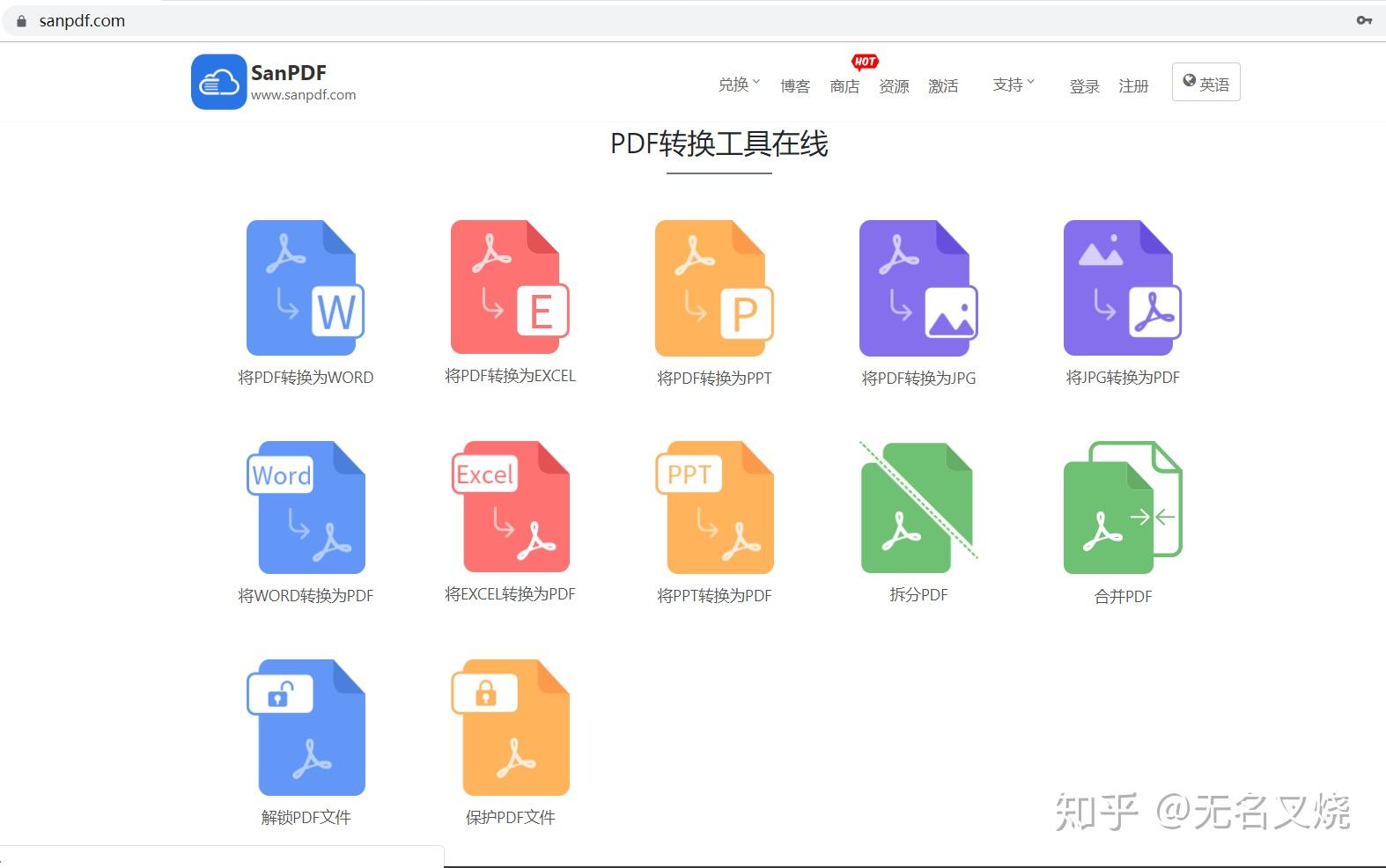Click the key icon in address bar
This screenshot has height=868, width=1386.
click(x=1364, y=20)
